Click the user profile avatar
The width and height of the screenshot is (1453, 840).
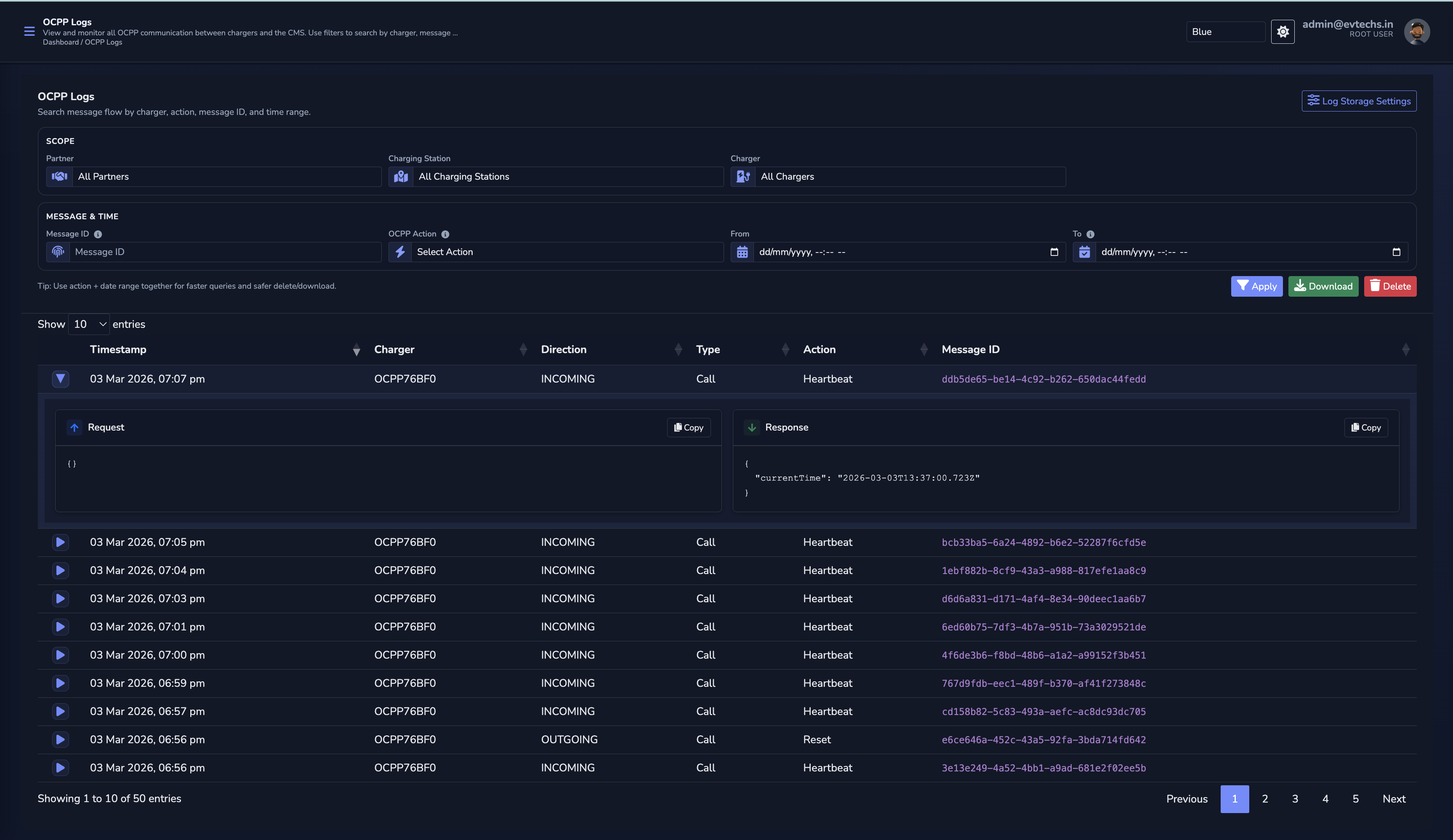click(1418, 31)
